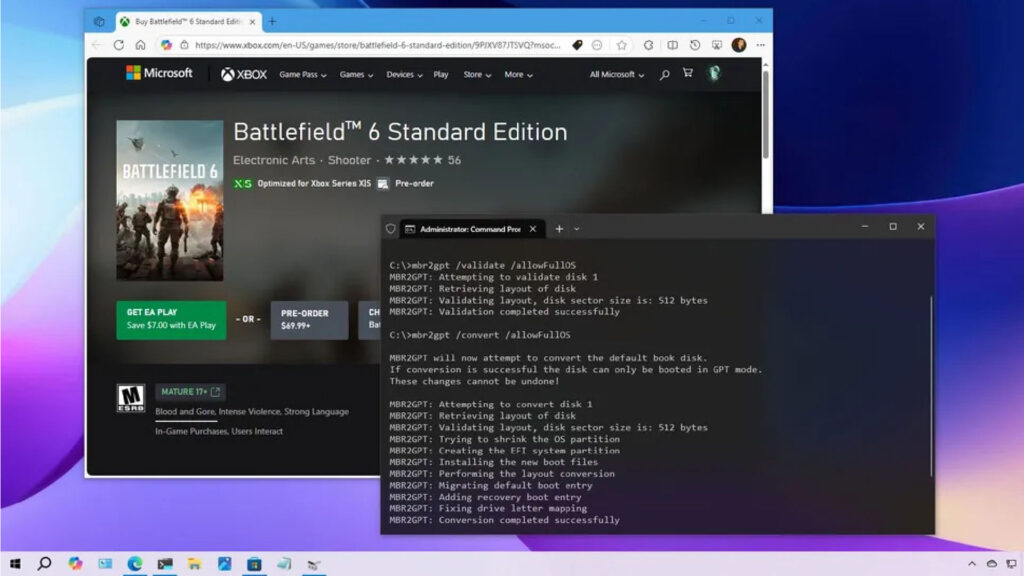This screenshot has width=1024, height=576.
Task: Click the Battlefield 6 cover art thumbnail
Action: point(170,200)
